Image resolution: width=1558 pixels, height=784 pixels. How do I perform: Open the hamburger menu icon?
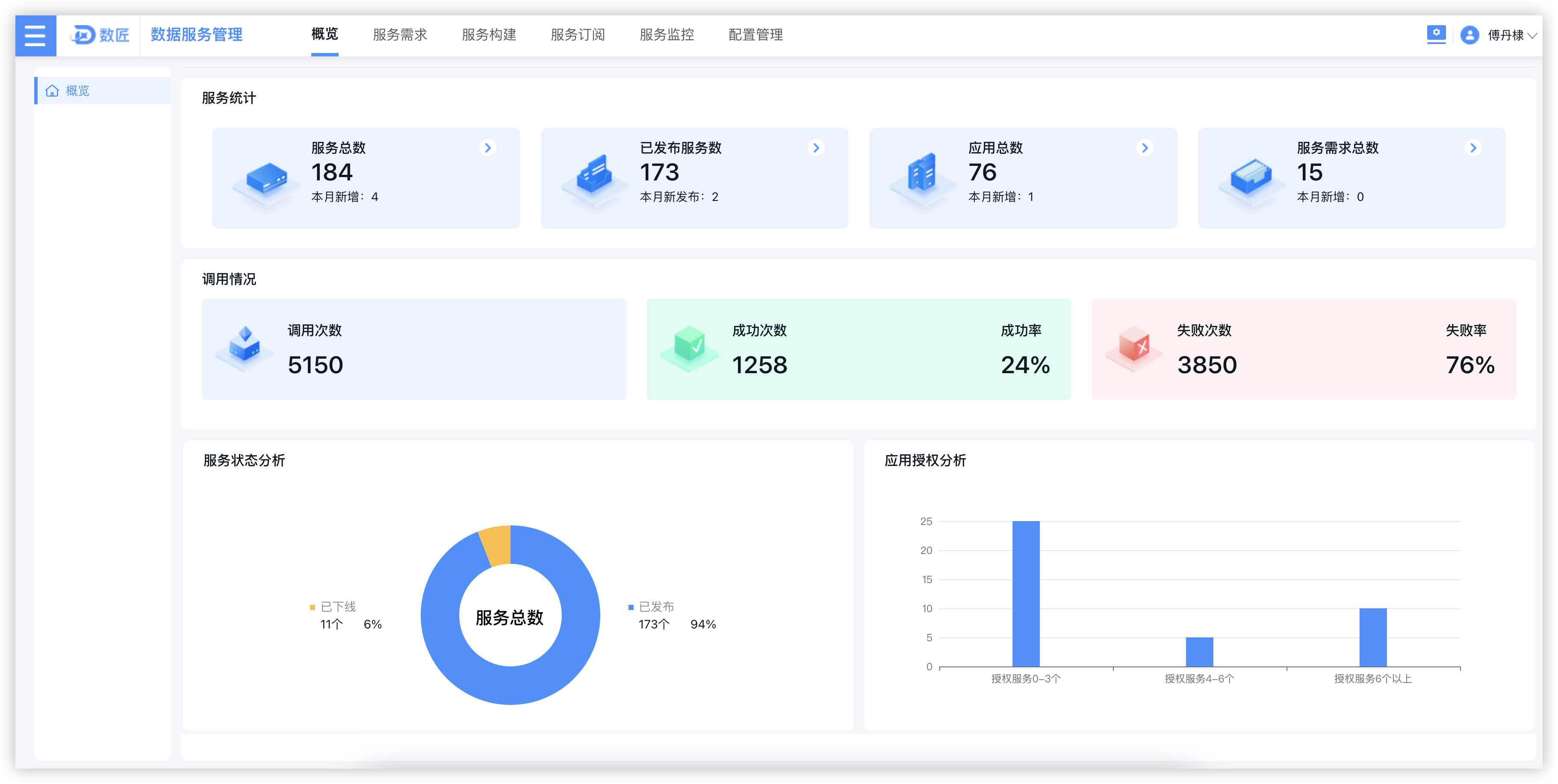pyautogui.click(x=35, y=35)
